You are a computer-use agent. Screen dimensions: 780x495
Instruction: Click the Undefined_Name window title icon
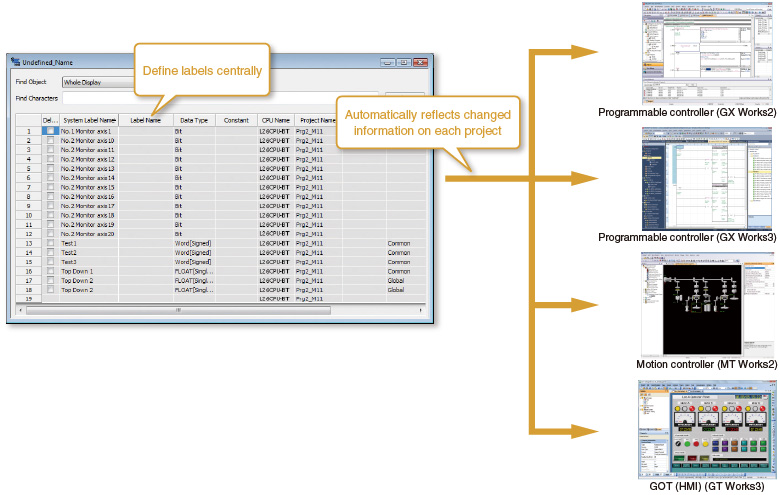pyautogui.click(x=15, y=62)
